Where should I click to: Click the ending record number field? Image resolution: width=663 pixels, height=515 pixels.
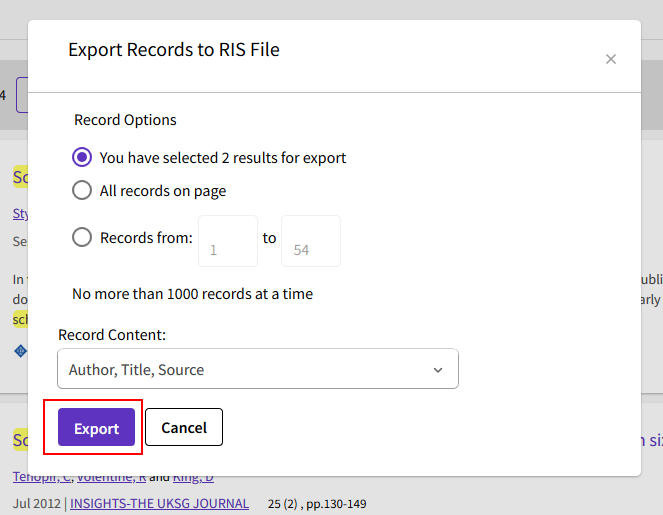click(311, 241)
